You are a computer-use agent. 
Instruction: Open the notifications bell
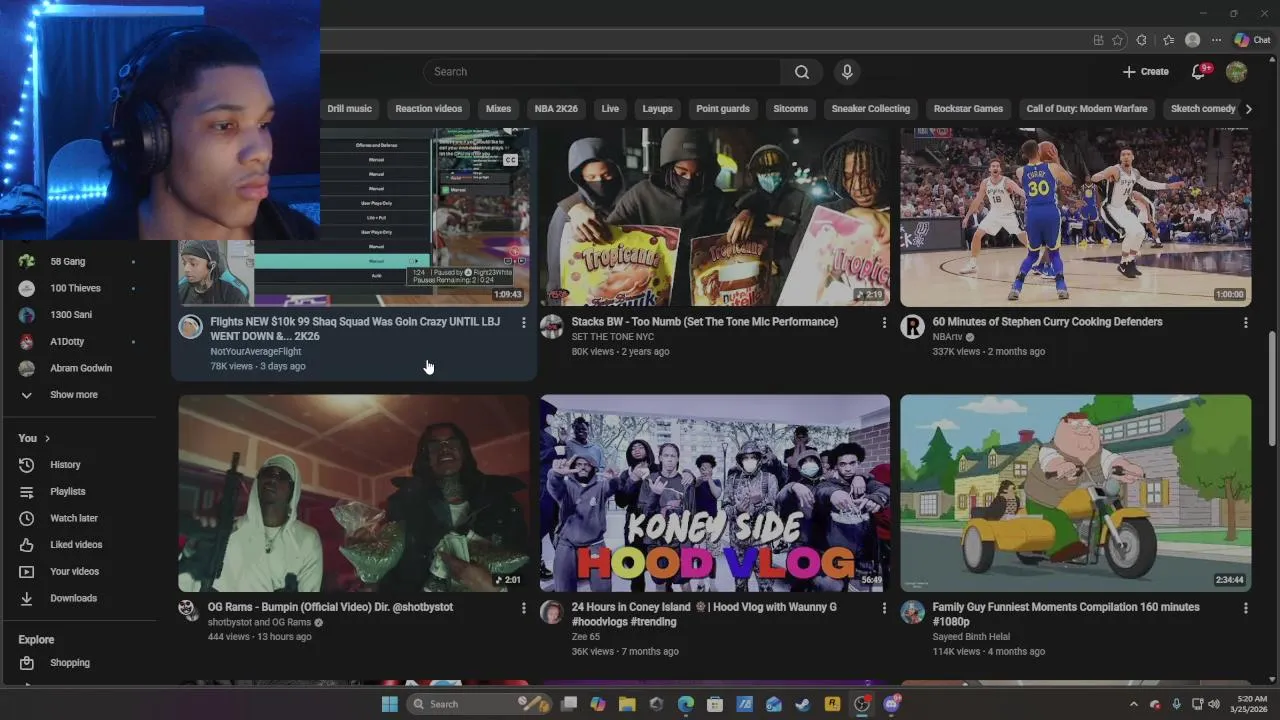(x=1198, y=72)
